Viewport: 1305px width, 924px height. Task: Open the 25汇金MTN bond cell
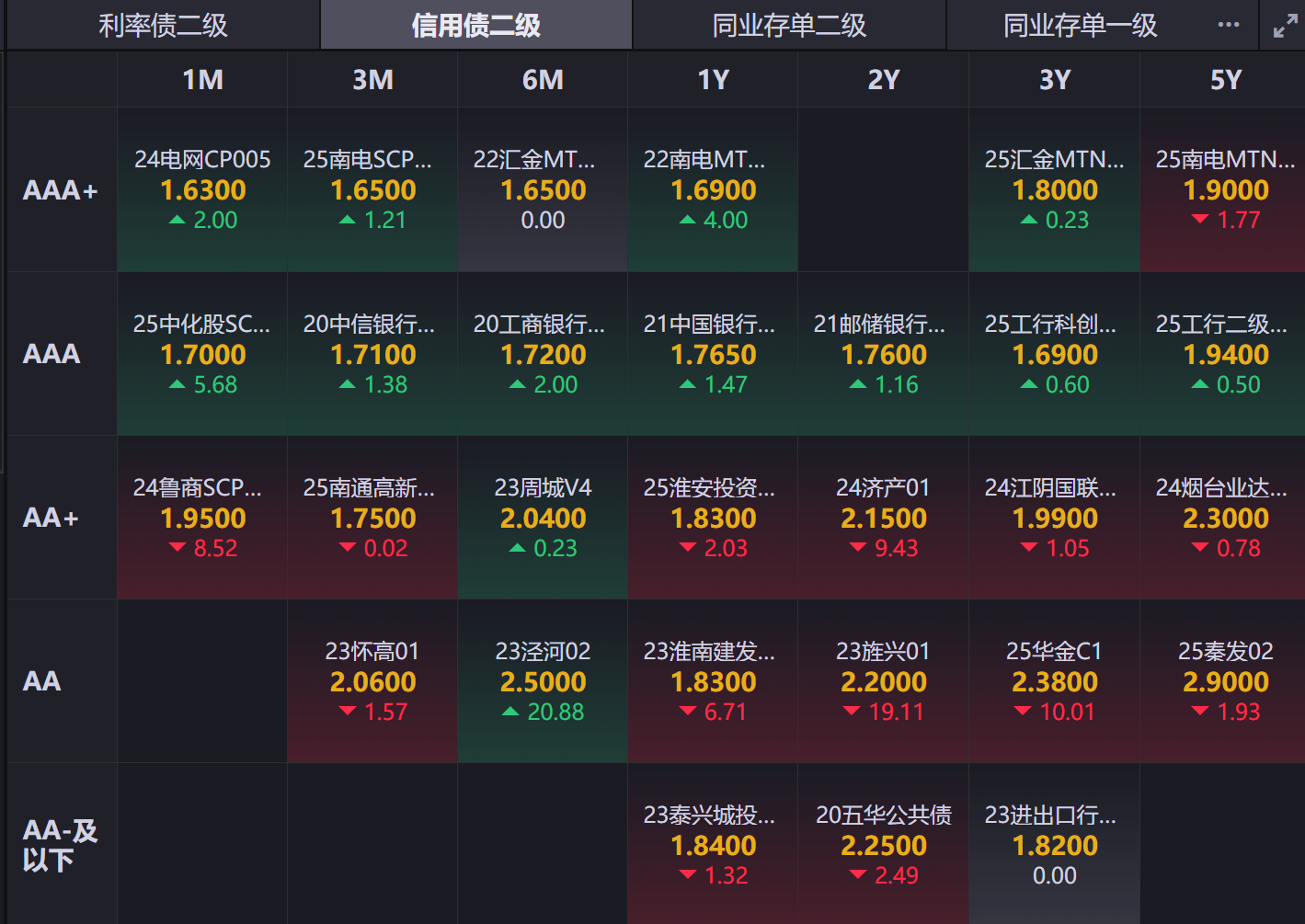coord(1054,189)
